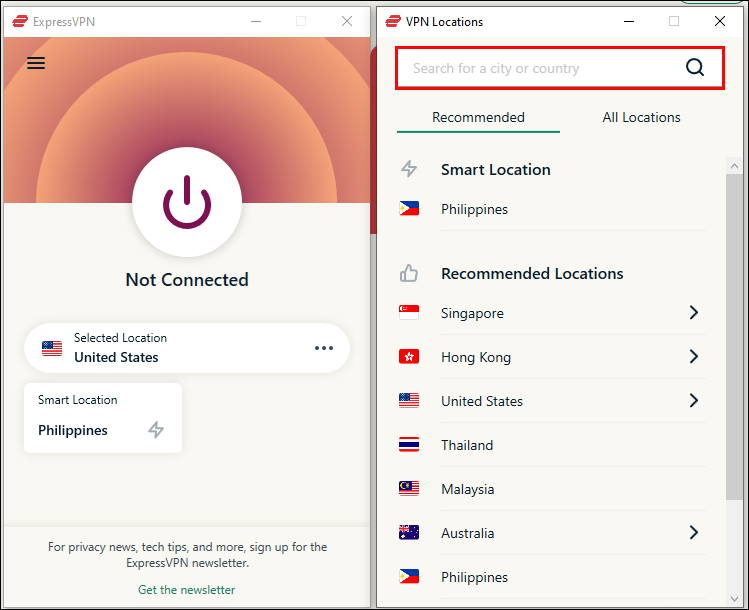Click the Malaysia flag icon
Viewport: 749px width, 610px height.
click(x=409, y=488)
